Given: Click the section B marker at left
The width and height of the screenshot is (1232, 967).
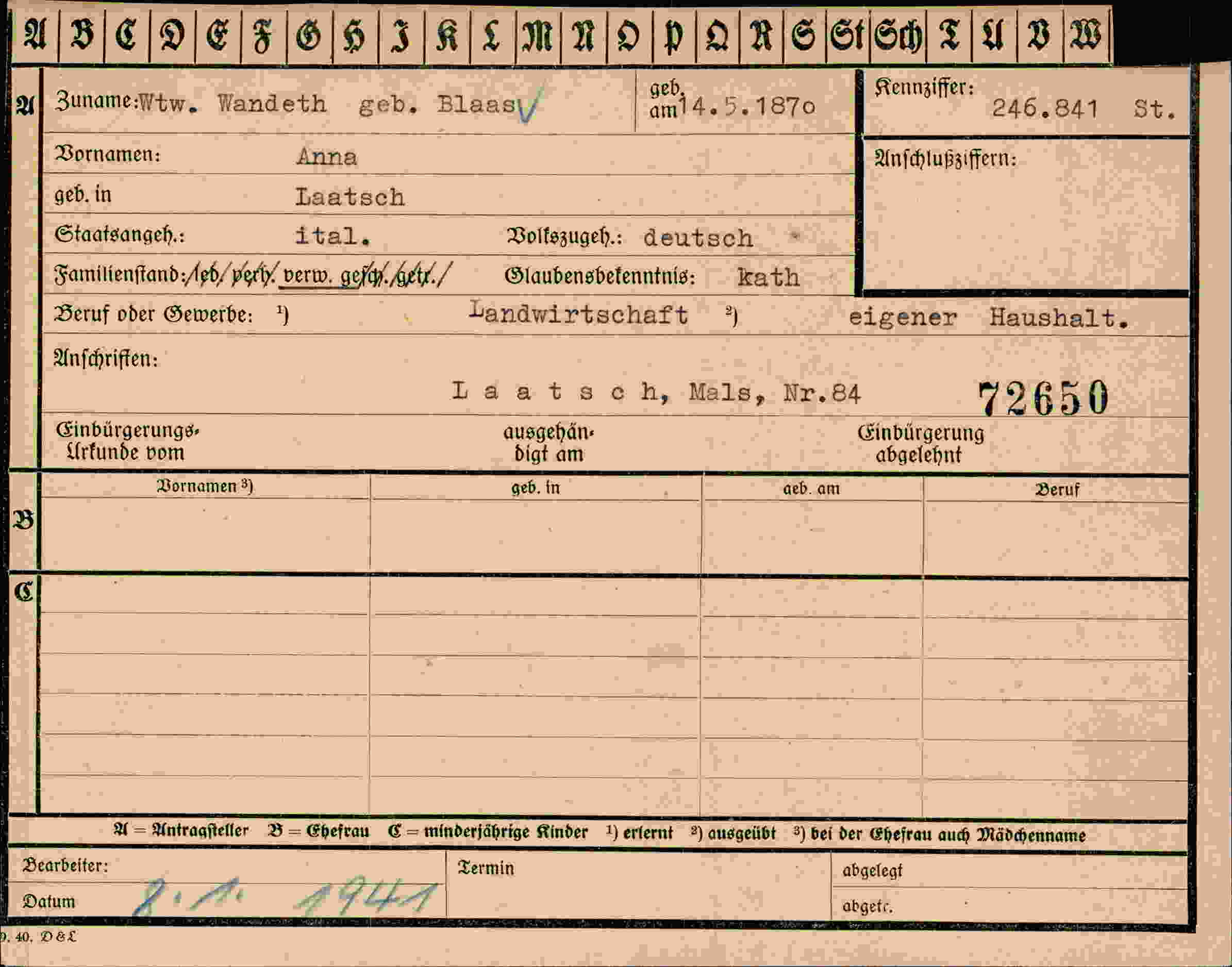Looking at the screenshot, I should 23,520.
